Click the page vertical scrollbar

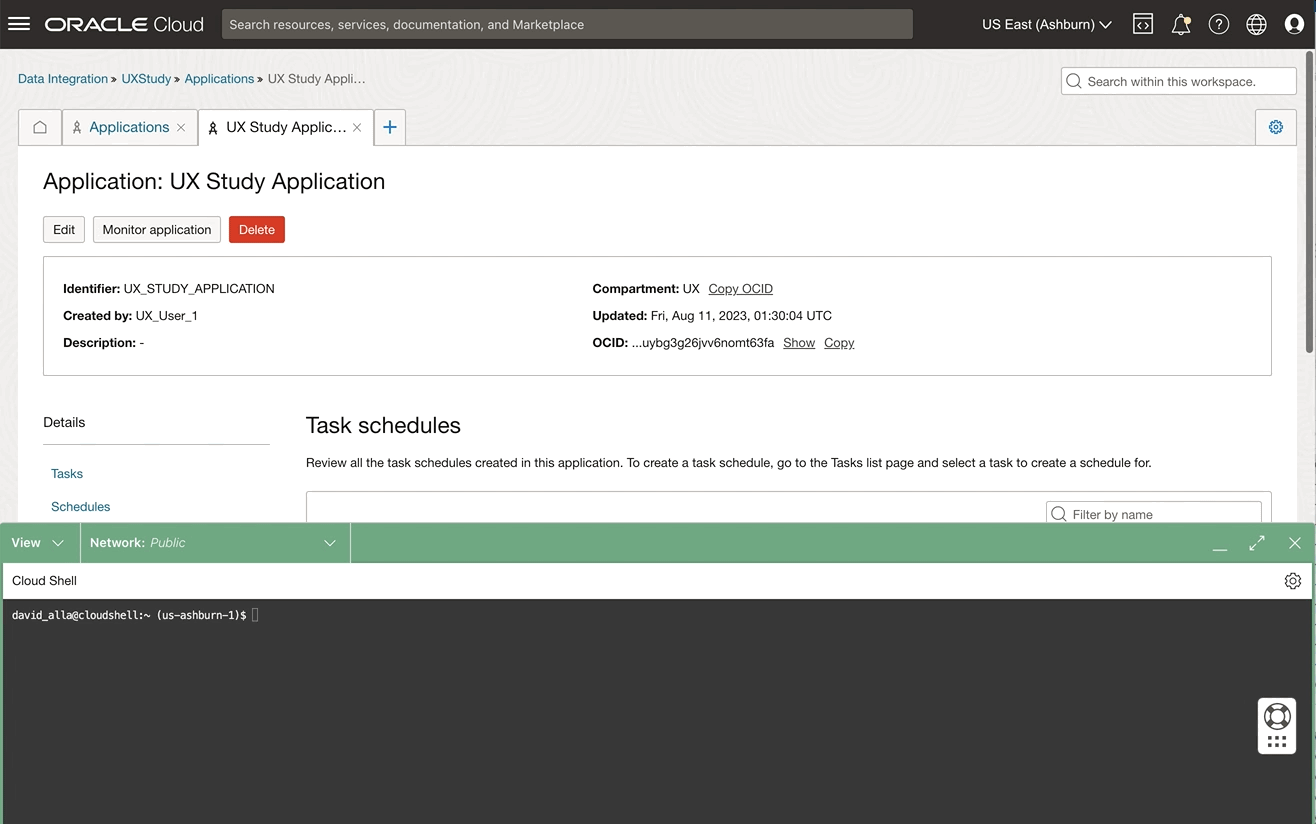[x=1310, y=200]
